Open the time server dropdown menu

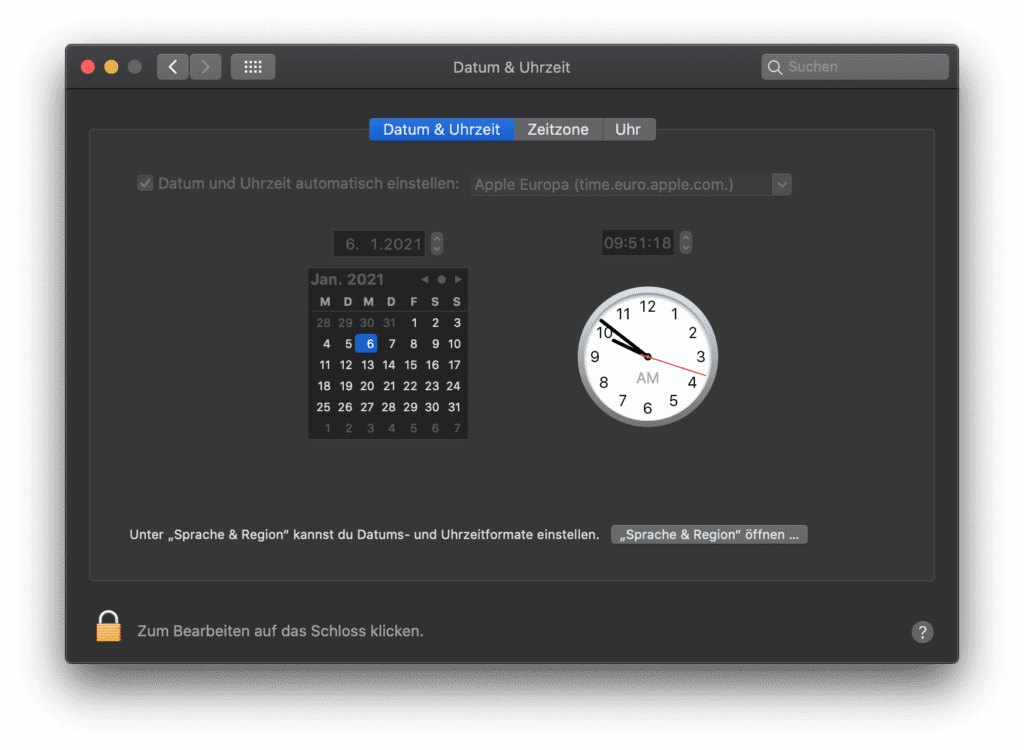click(x=783, y=184)
